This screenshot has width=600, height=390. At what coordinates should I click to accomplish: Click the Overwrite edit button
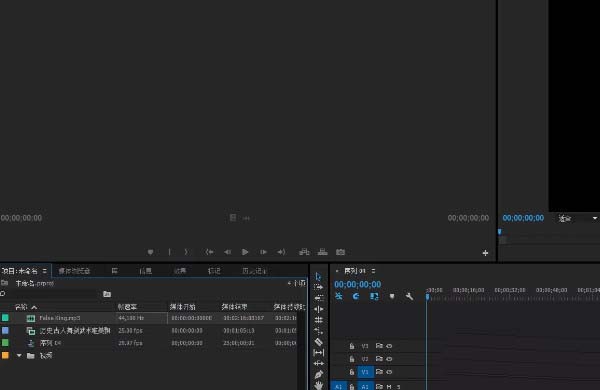click(x=323, y=252)
